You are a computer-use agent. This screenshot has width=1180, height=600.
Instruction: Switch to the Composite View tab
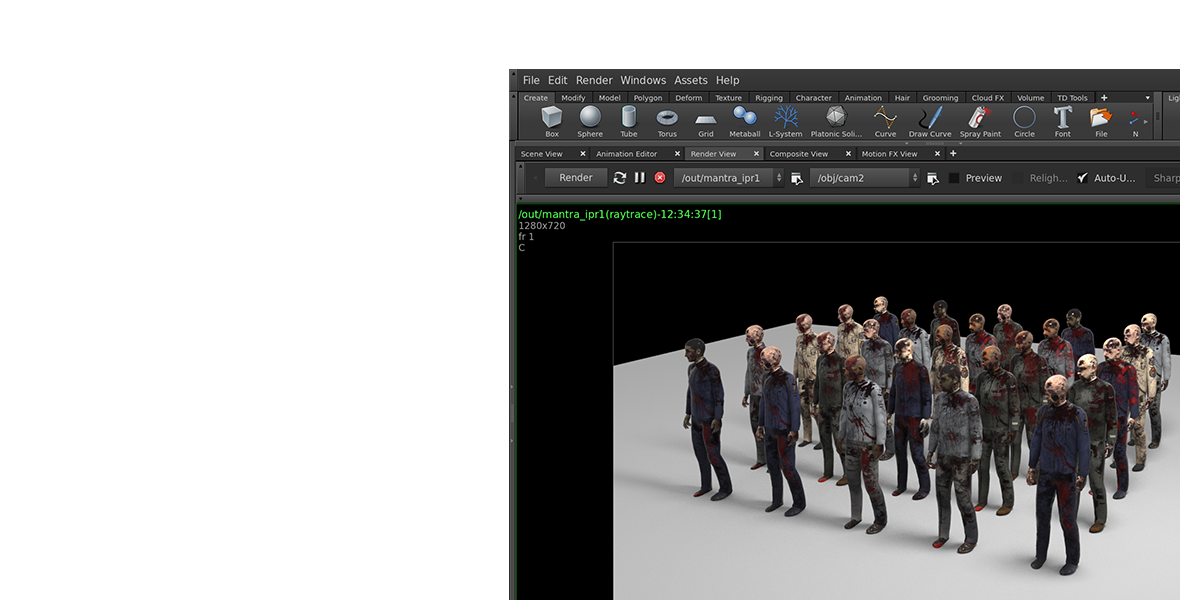tap(798, 154)
